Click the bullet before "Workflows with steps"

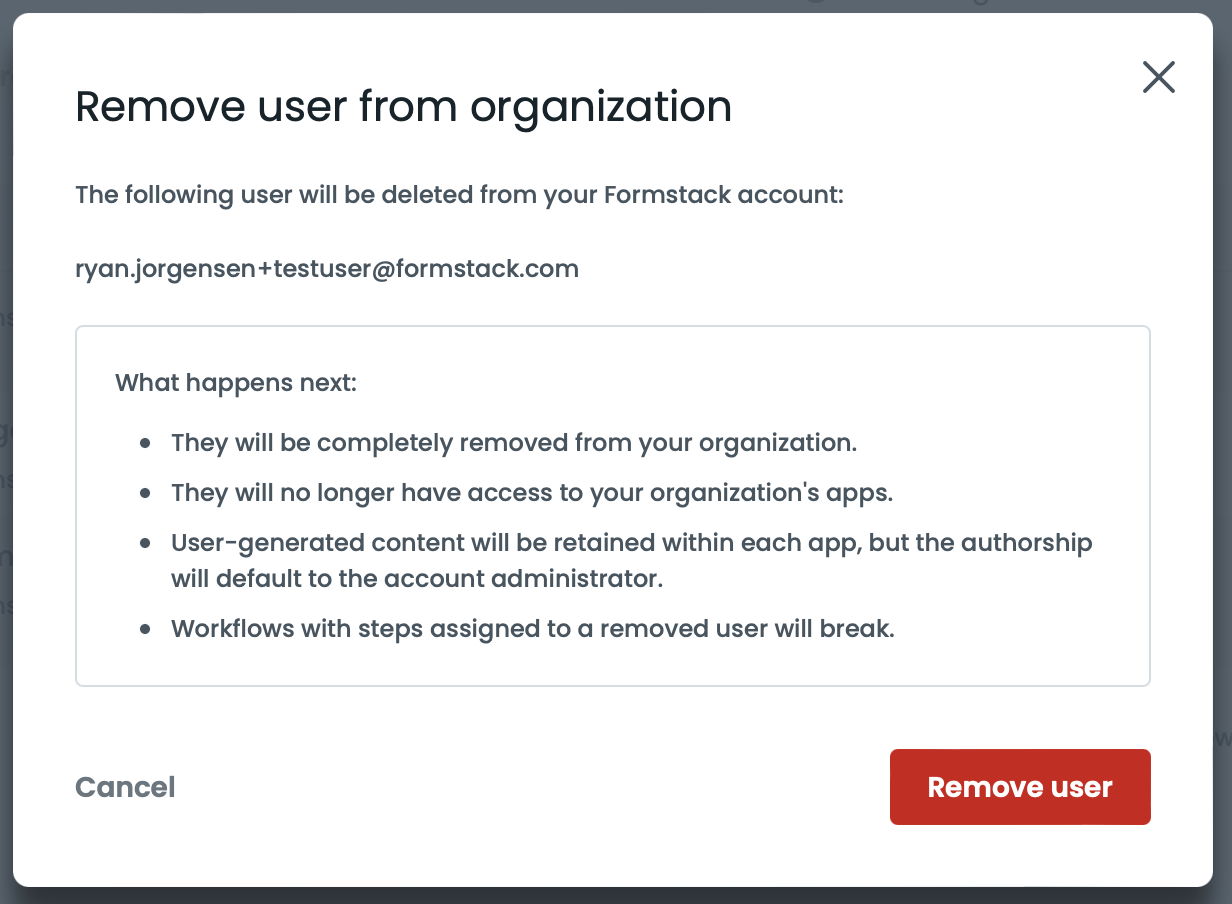146,629
